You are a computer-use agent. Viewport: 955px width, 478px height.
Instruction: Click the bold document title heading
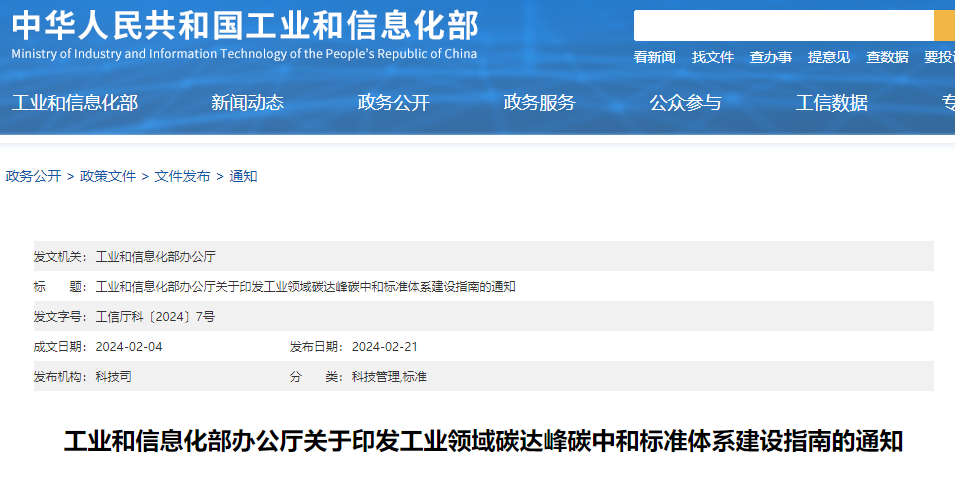click(483, 441)
